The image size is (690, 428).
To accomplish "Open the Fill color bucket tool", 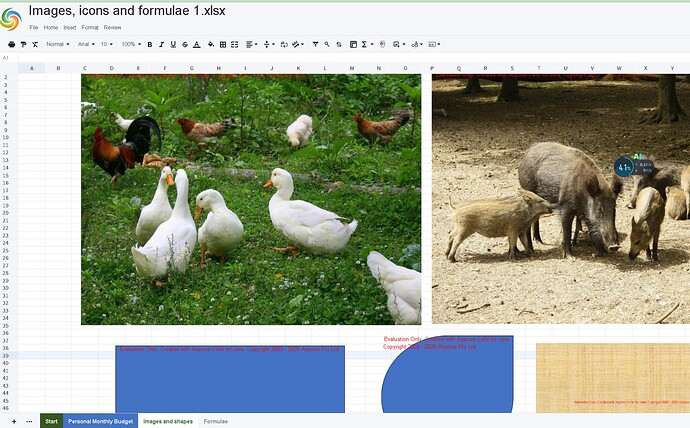I will tap(209, 44).
